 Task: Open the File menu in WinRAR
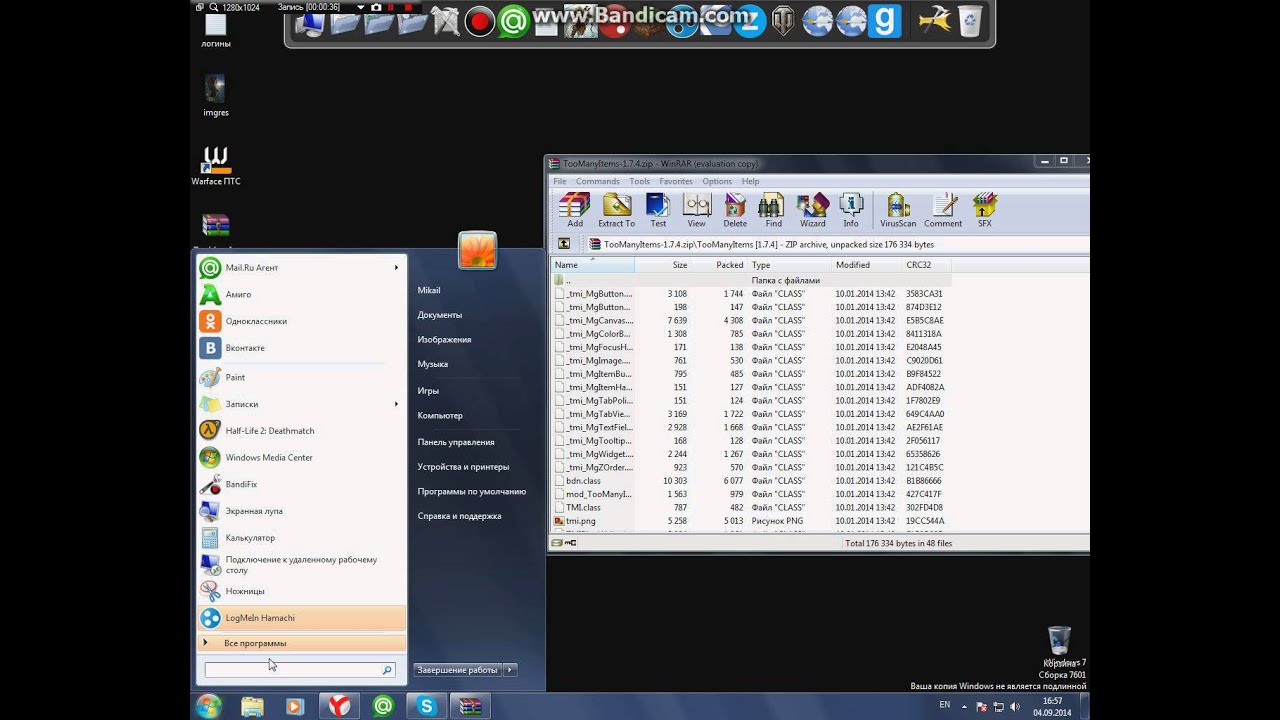coord(560,181)
